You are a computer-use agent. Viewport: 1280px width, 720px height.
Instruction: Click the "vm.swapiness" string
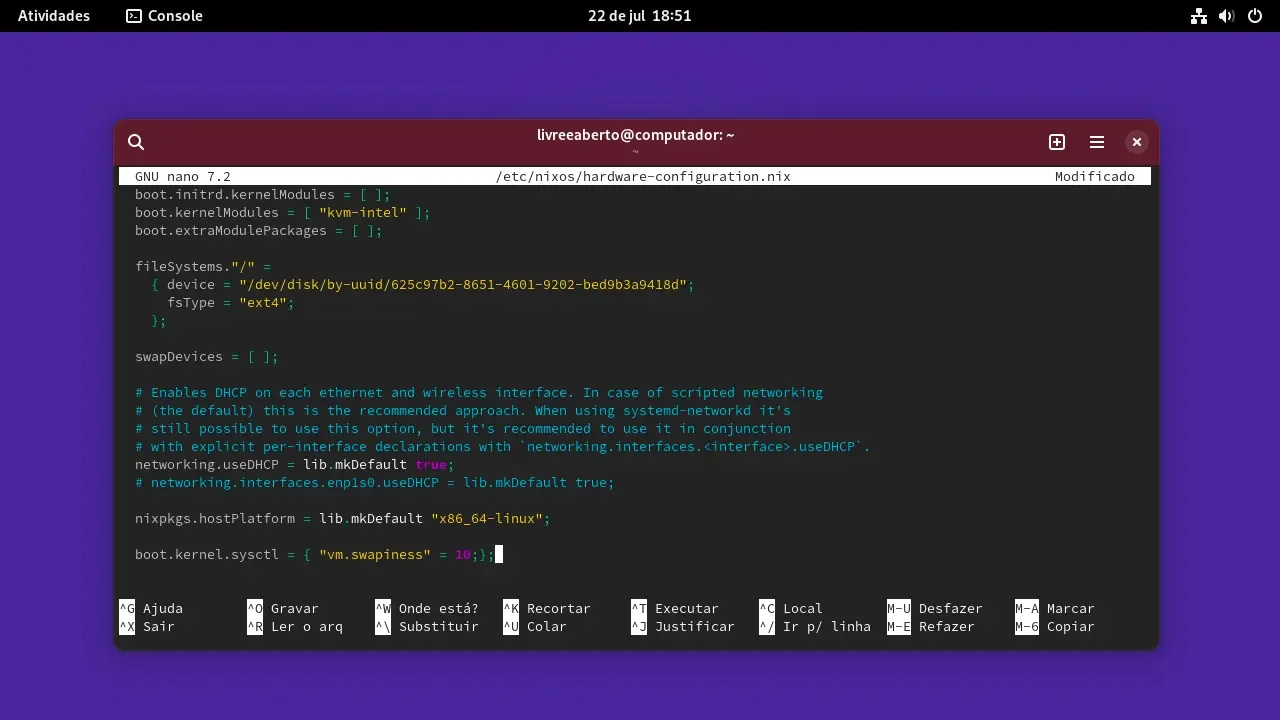[375, 554]
